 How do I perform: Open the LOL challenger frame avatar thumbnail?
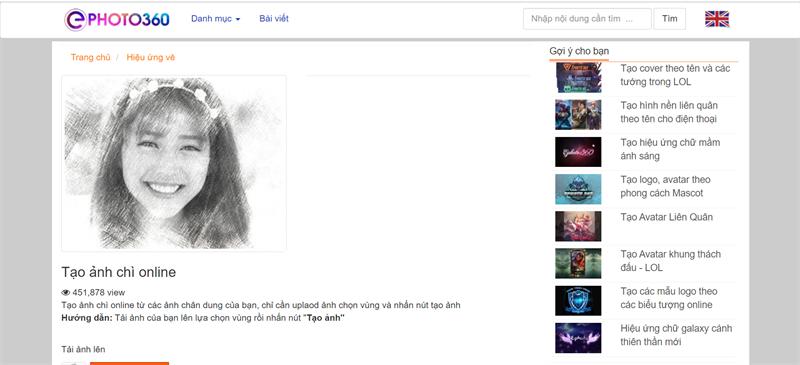pos(578,263)
